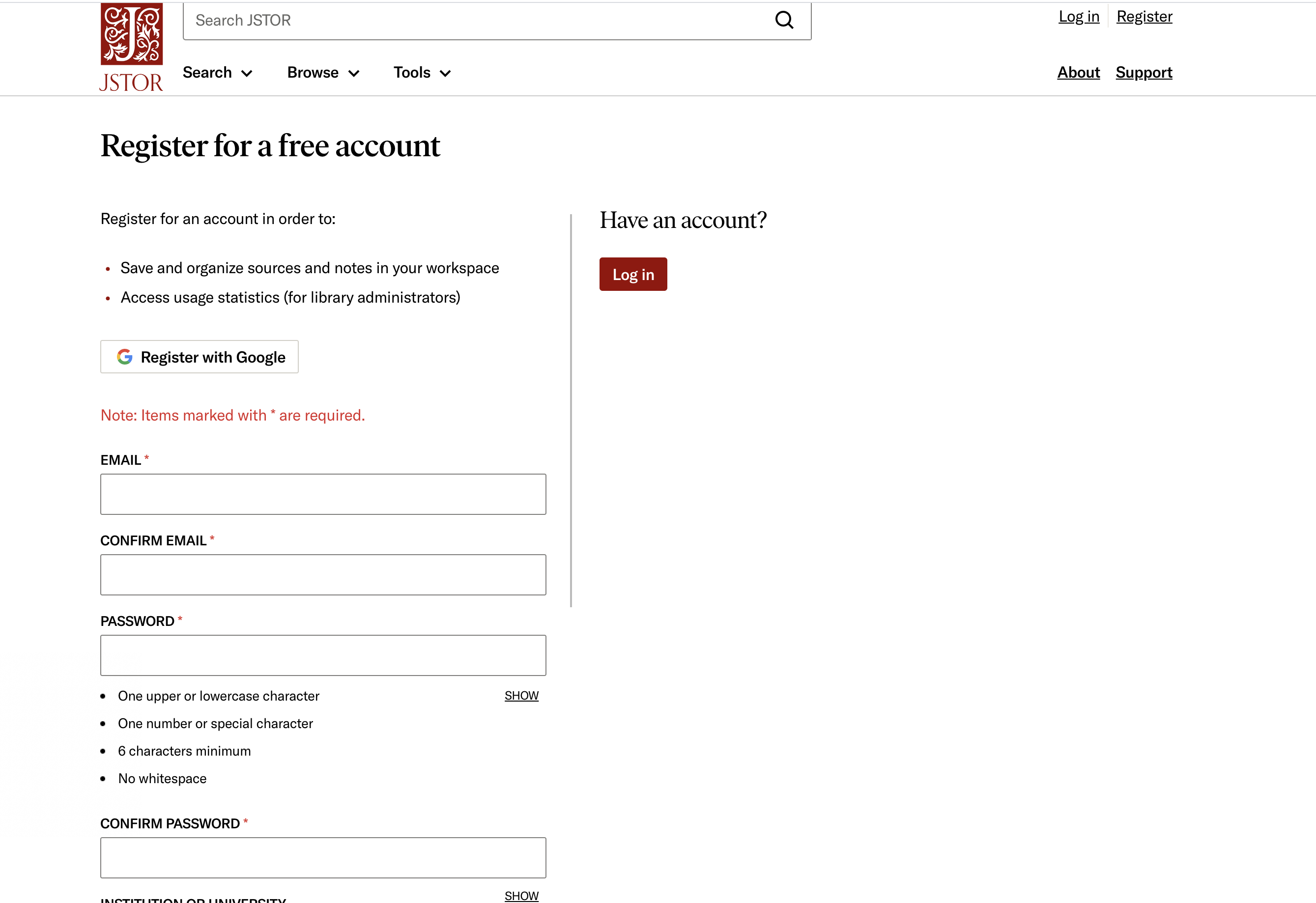The image size is (1316, 903).
Task: Focus the Email input field
Action: click(323, 494)
